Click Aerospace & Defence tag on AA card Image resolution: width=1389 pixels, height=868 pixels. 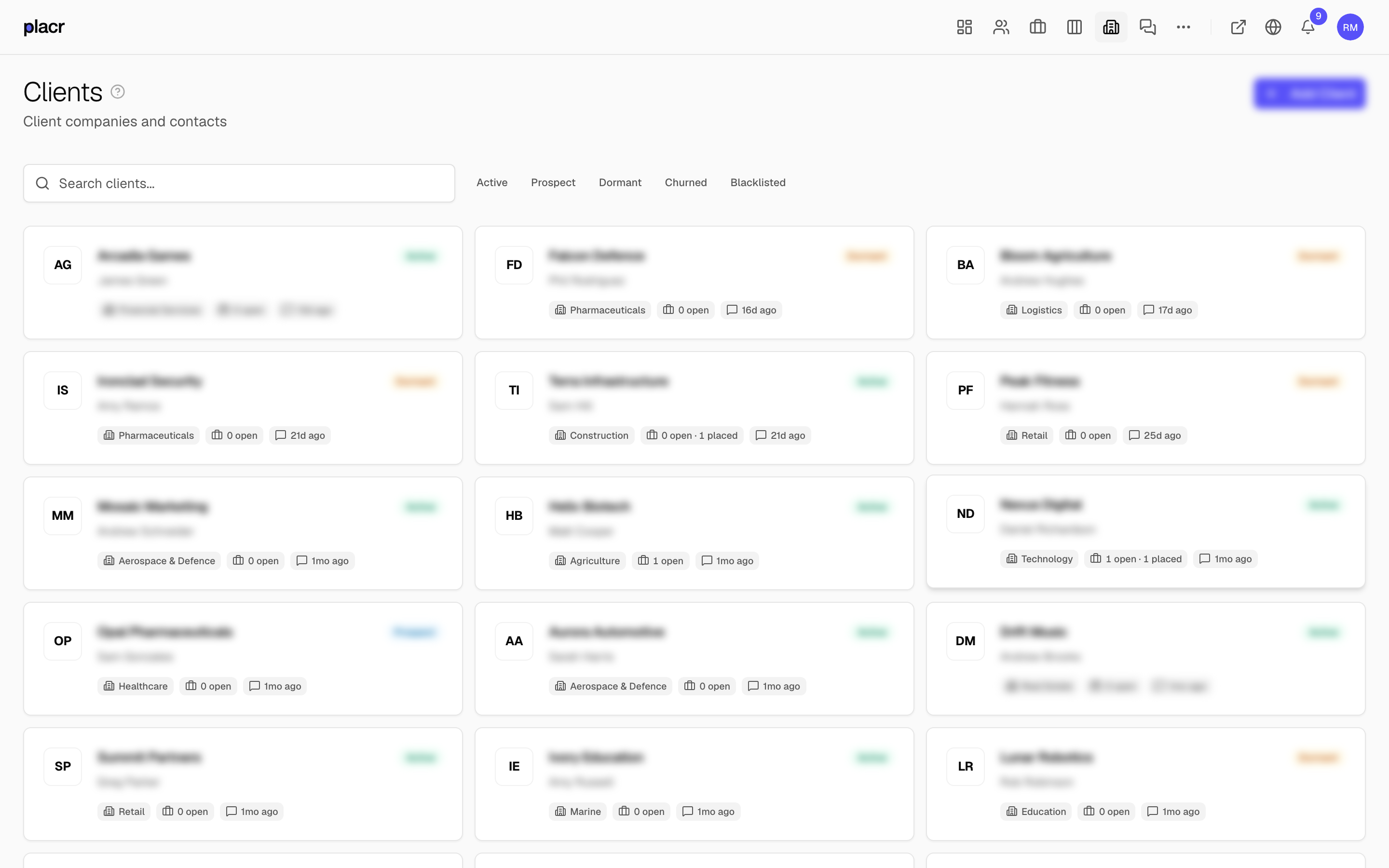(610, 686)
